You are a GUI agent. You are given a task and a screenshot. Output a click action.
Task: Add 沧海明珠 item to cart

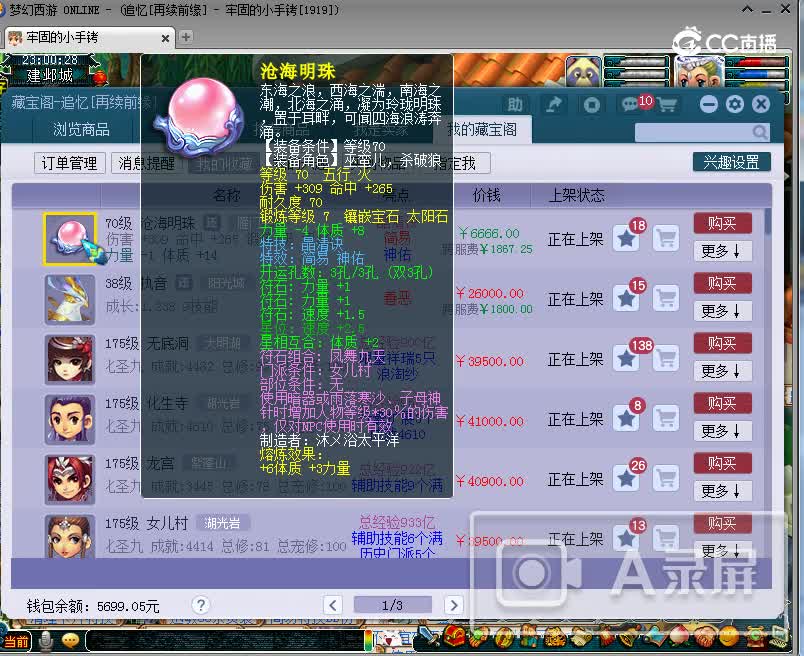pyautogui.click(x=666, y=238)
